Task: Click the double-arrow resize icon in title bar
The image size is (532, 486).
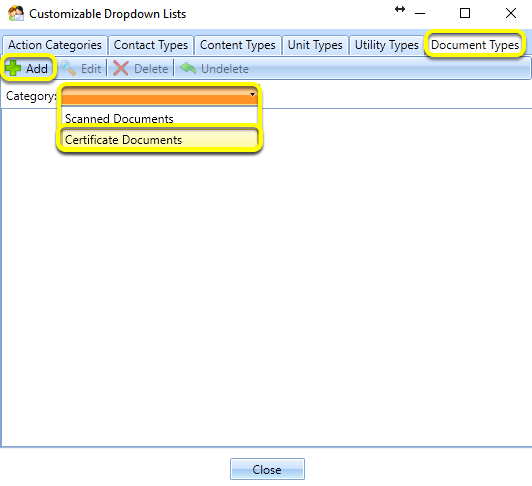Action: pyautogui.click(x=400, y=9)
